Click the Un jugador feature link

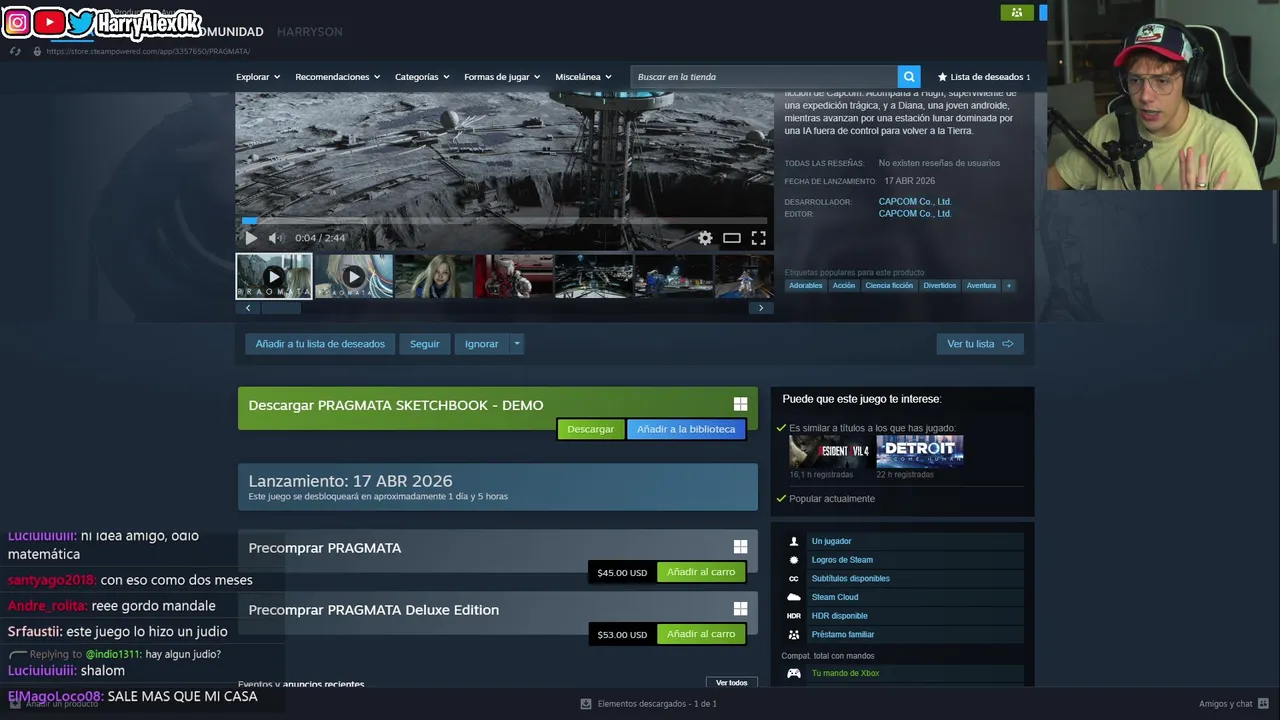tap(831, 541)
